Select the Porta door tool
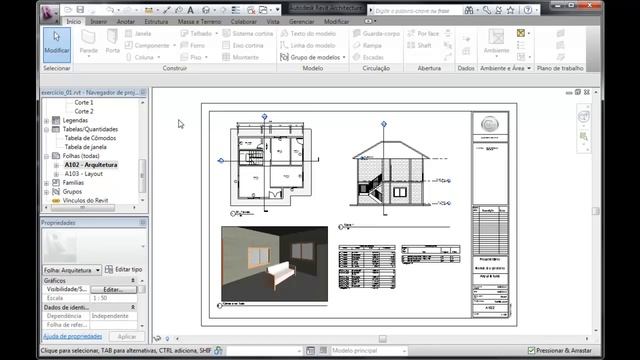This screenshot has height=360, width=640. click(x=112, y=42)
